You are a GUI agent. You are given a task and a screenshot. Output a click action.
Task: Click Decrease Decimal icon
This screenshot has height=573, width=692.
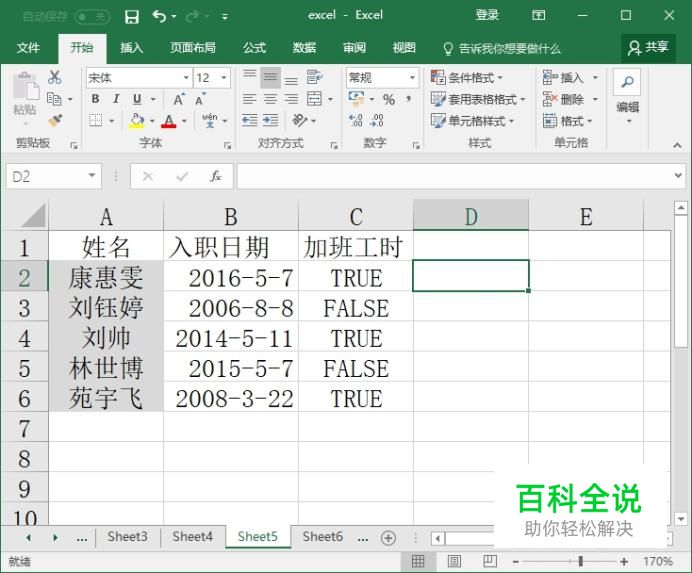click(377, 120)
